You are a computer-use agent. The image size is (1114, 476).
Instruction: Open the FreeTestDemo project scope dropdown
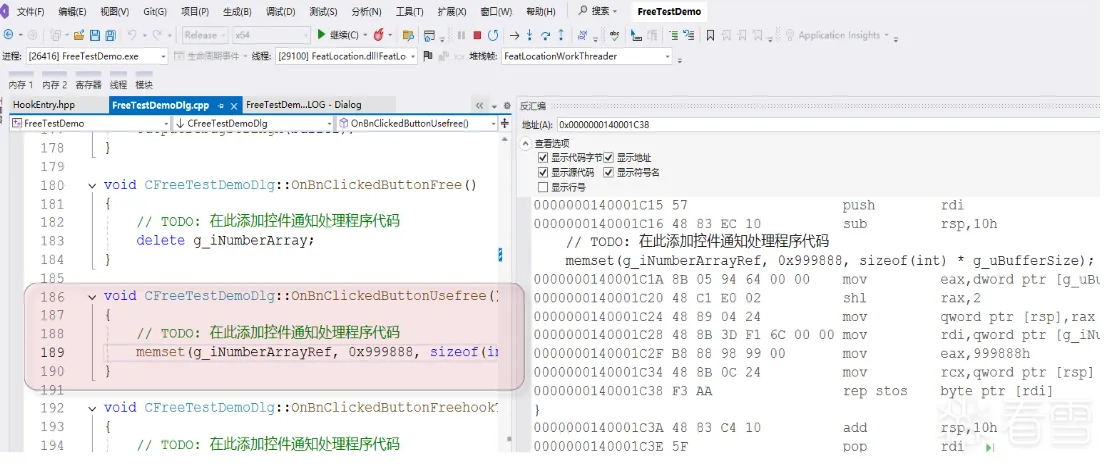[x=166, y=123]
